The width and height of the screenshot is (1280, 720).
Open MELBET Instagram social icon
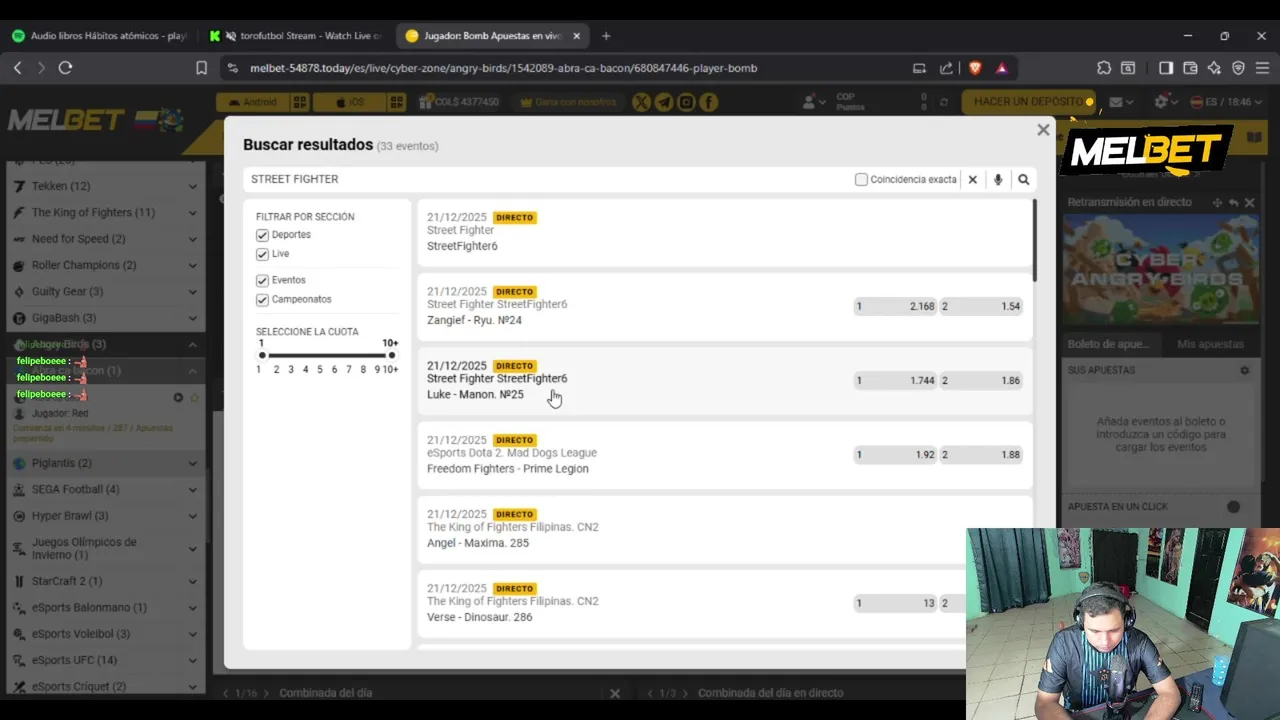click(686, 102)
